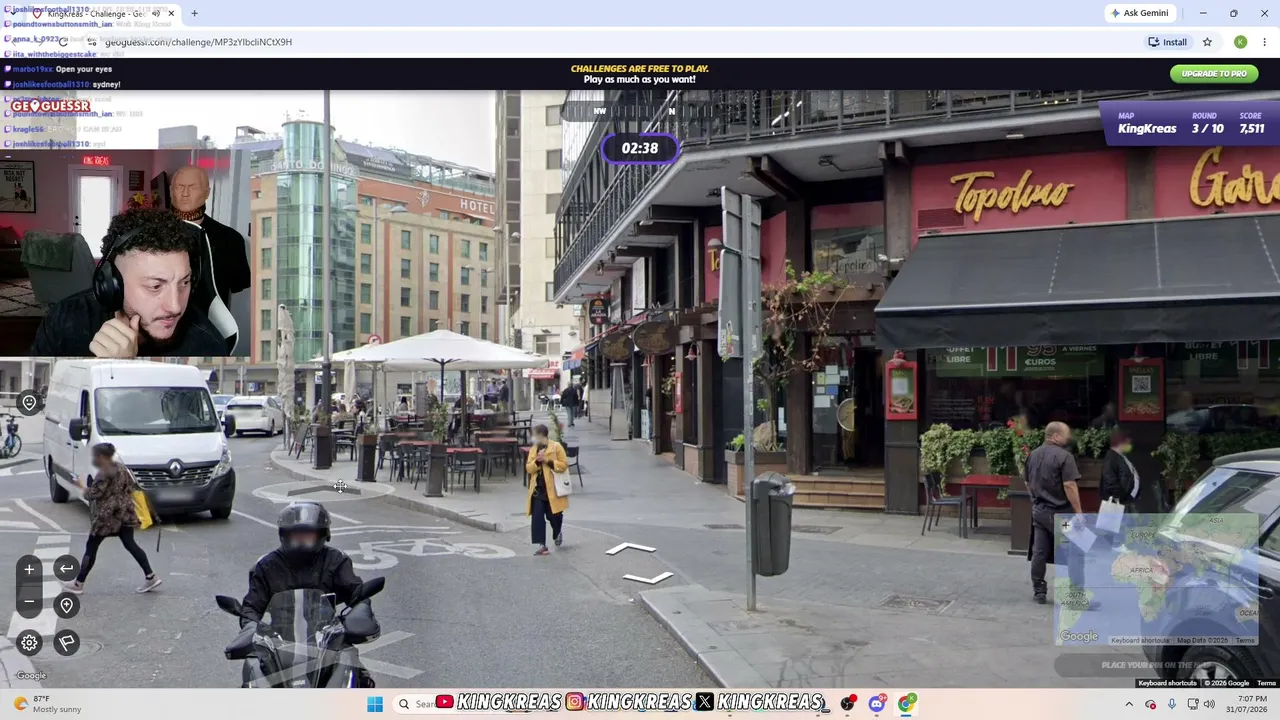Click the map name KingKreas
Screen dimensions: 1280x720
(1147, 128)
